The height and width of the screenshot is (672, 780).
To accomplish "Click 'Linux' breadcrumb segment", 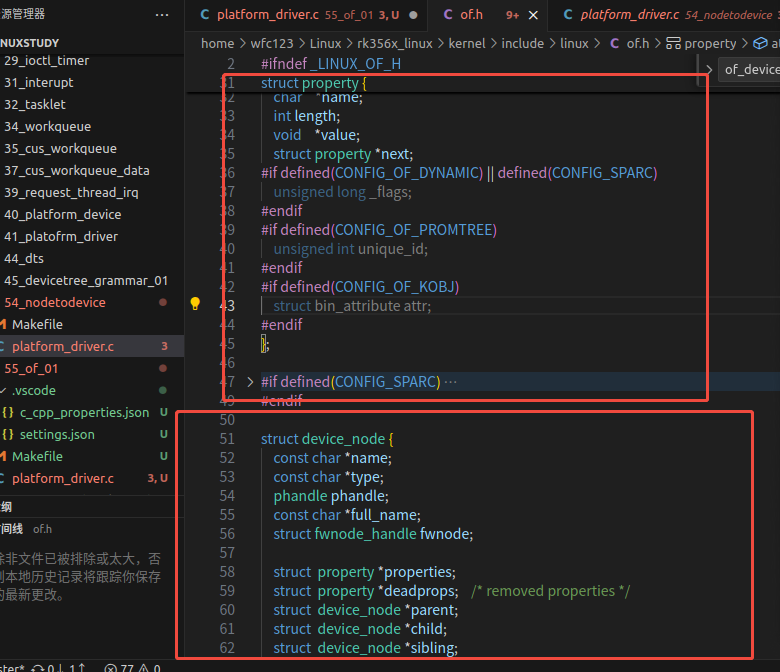I will [325, 44].
